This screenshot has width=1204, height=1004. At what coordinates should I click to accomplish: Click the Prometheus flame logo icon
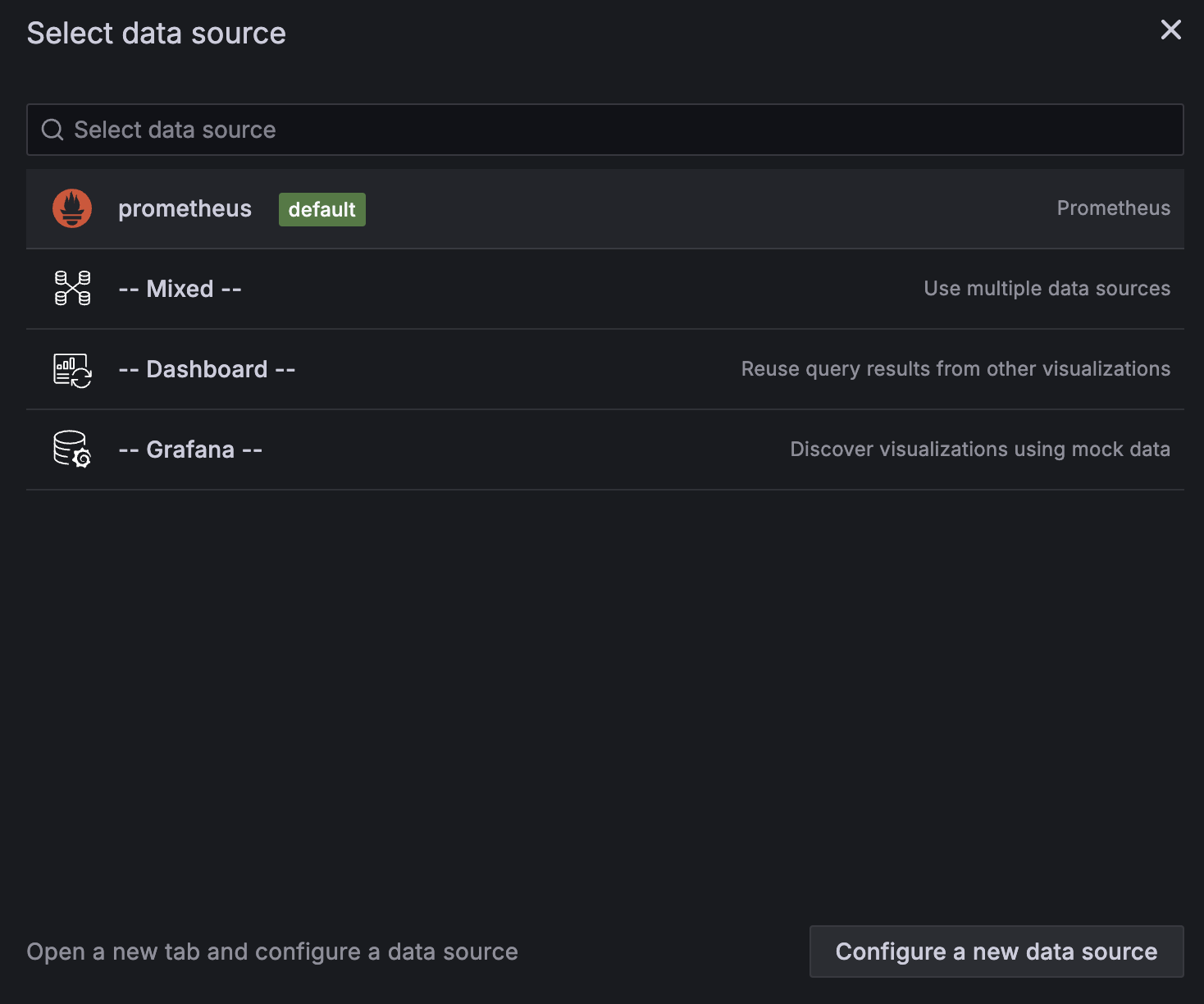coord(72,208)
